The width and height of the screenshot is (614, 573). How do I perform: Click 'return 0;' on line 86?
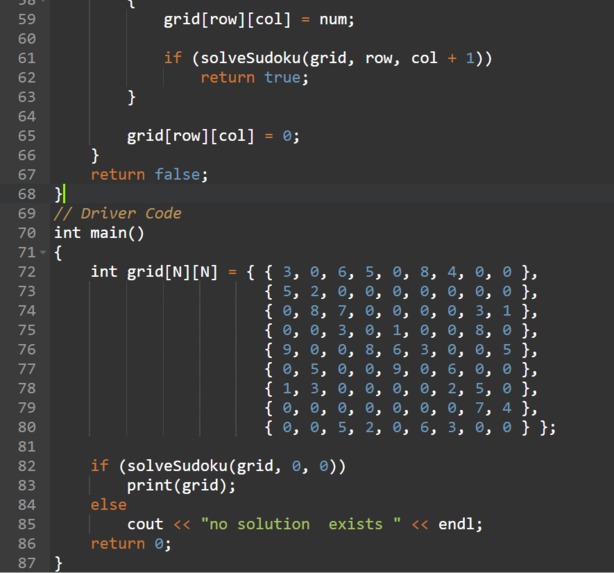point(131,544)
